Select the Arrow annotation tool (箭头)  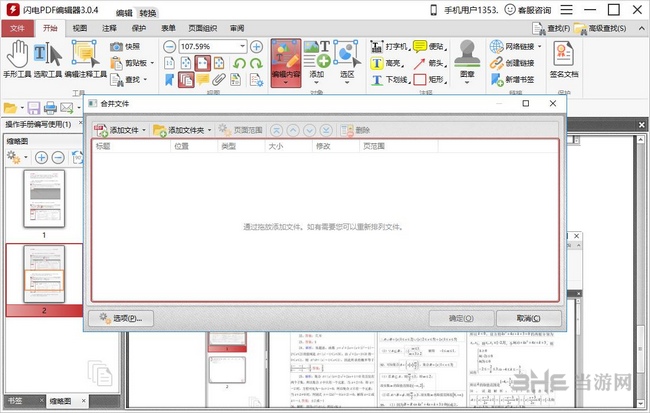pyautogui.click(x=430, y=63)
